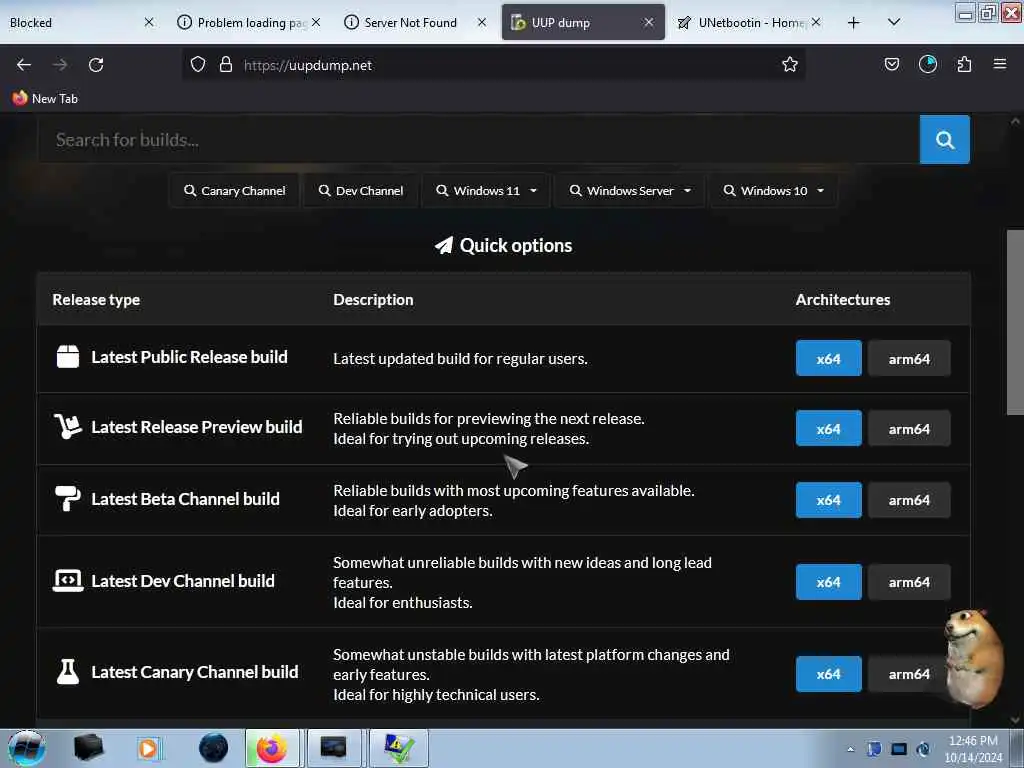Switch to the Server Not Found tab
1024x768 pixels.
pyautogui.click(x=414, y=22)
